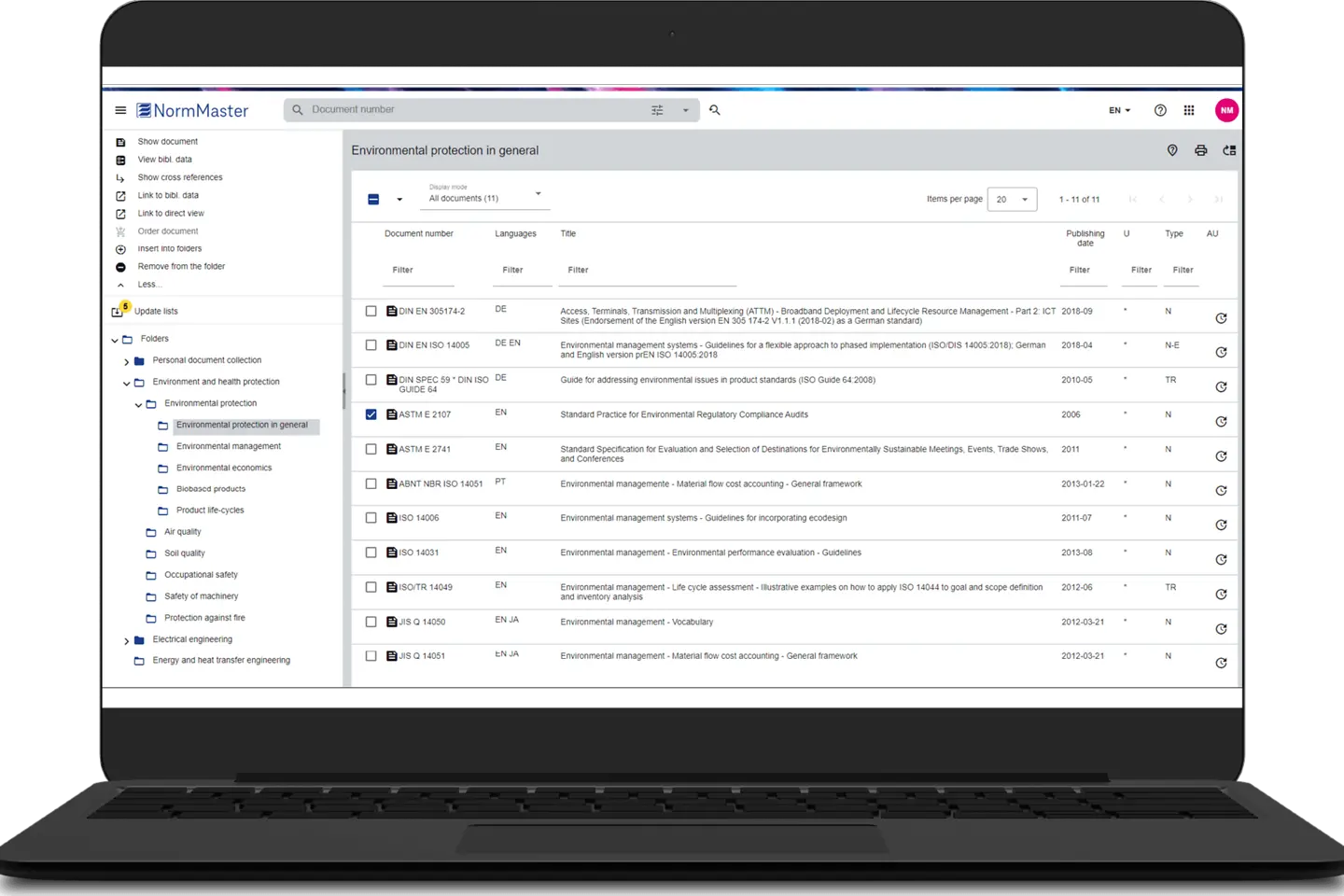Image resolution: width=1344 pixels, height=896 pixels.
Task: Open the print icon above the list
Action: (1201, 150)
